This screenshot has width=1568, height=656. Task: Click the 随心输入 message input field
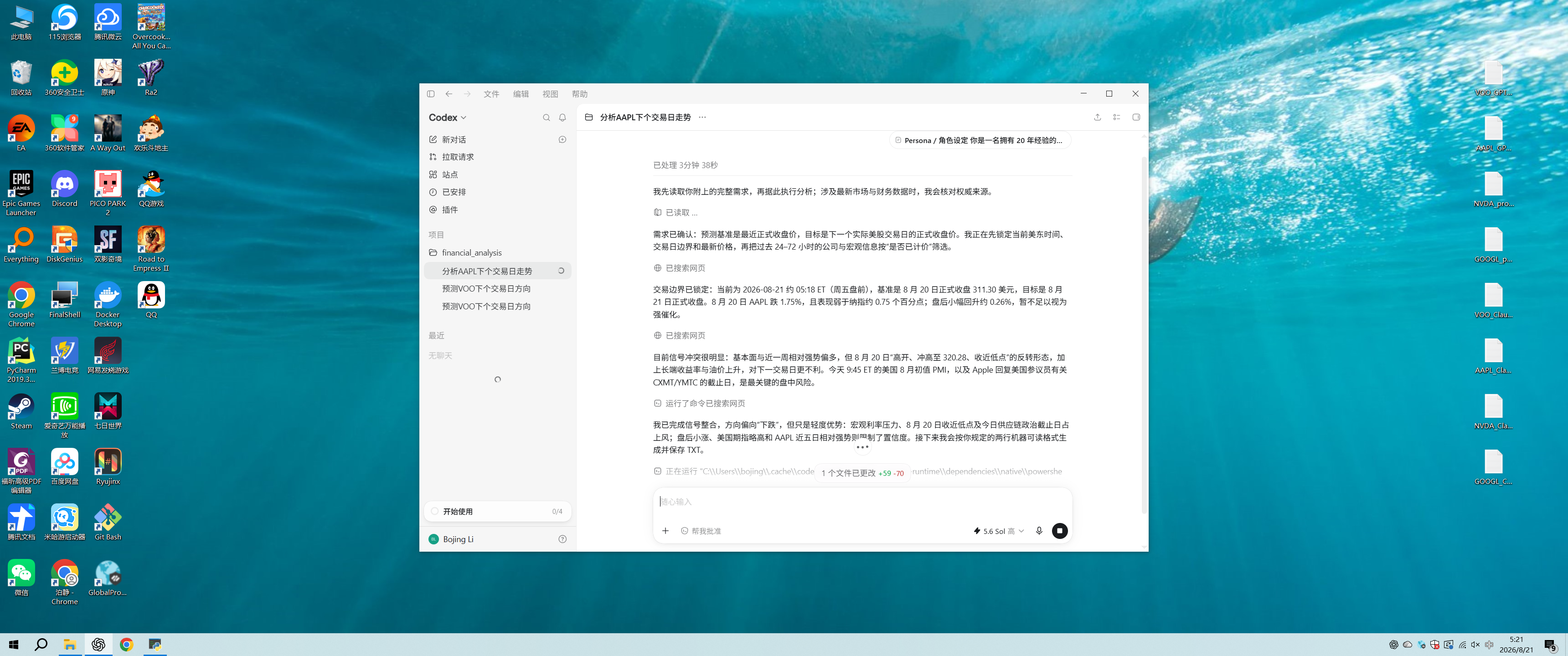(862, 502)
